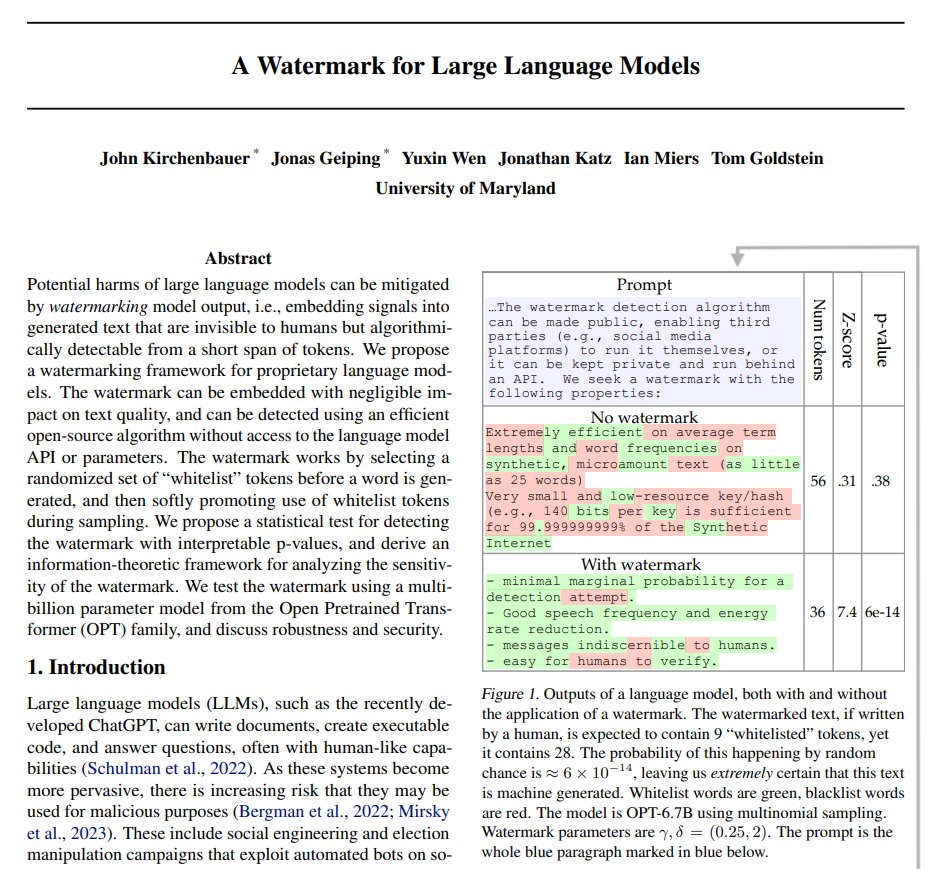Click the Z-score value '7.4'
Screen dimensions: 932x869
click(x=847, y=612)
